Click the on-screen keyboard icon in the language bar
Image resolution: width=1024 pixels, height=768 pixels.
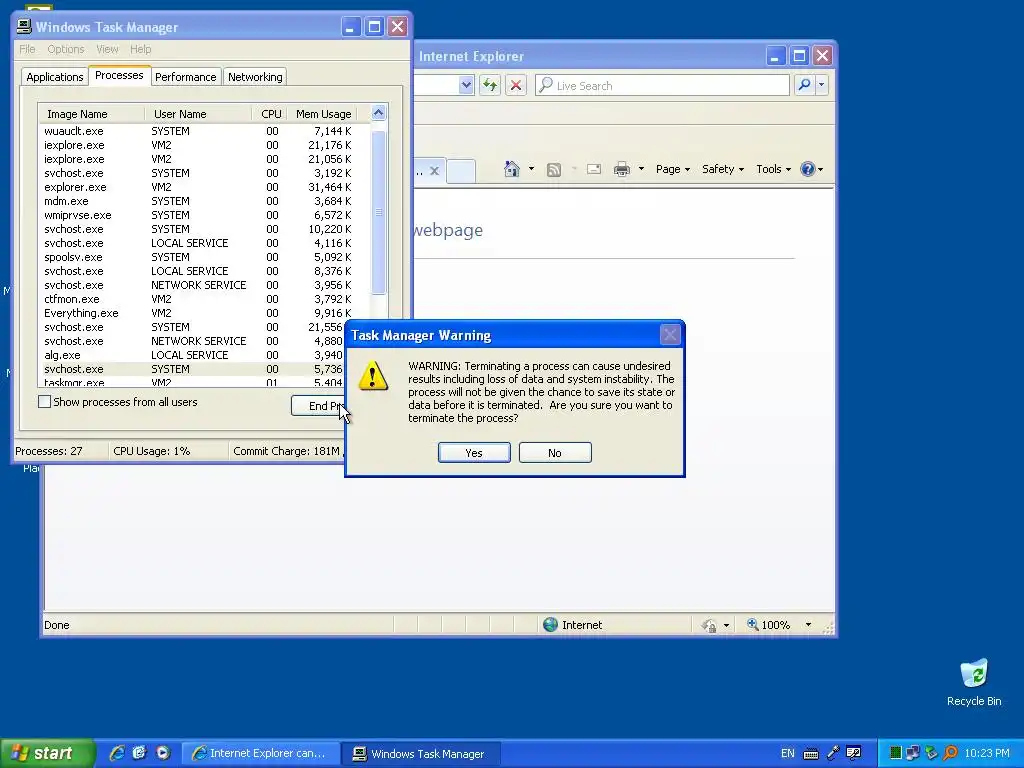(x=810, y=754)
